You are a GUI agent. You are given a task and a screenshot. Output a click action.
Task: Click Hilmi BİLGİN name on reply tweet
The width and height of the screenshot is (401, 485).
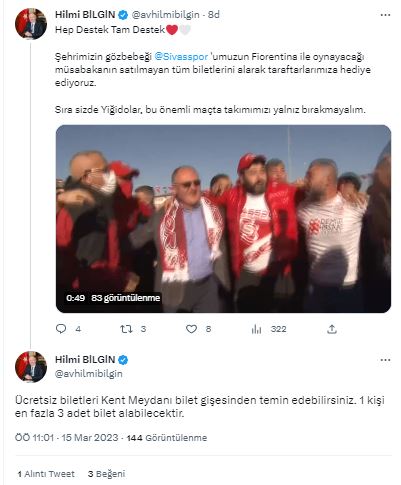click(x=85, y=360)
